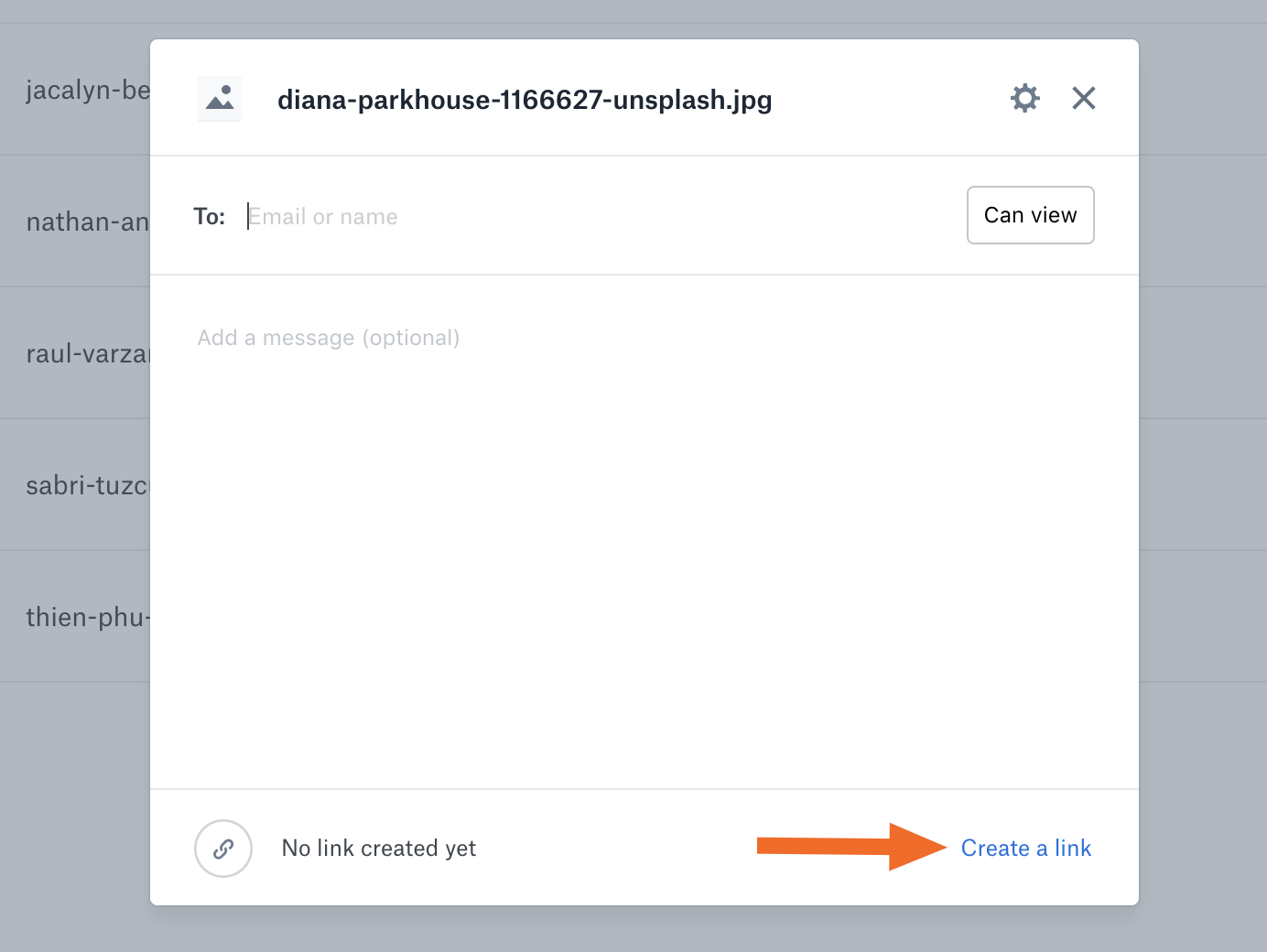The image size is (1267, 952).
Task: Select the sabri-tuzc file row behind dialog
Action: click(x=75, y=485)
